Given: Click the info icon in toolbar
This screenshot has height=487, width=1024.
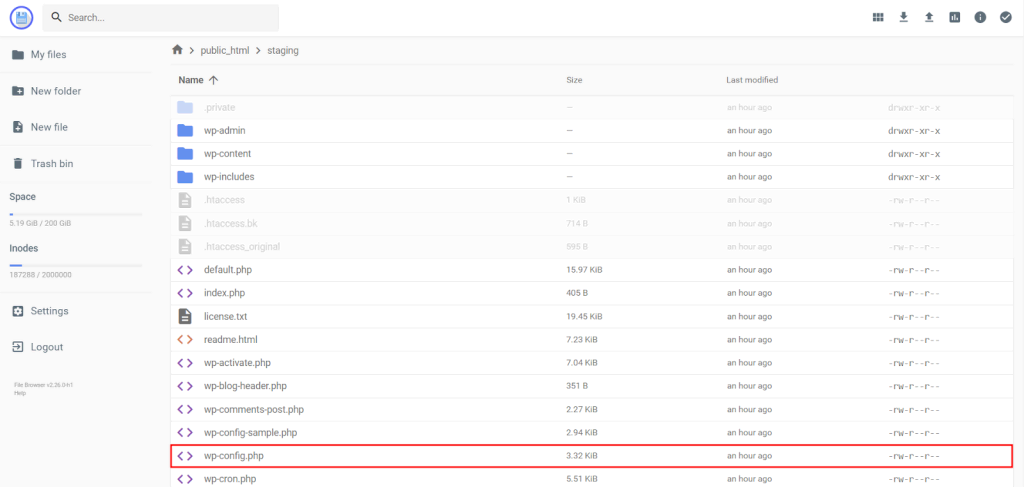Looking at the screenshot, I should pyautogui.click(x=980, y=18).
